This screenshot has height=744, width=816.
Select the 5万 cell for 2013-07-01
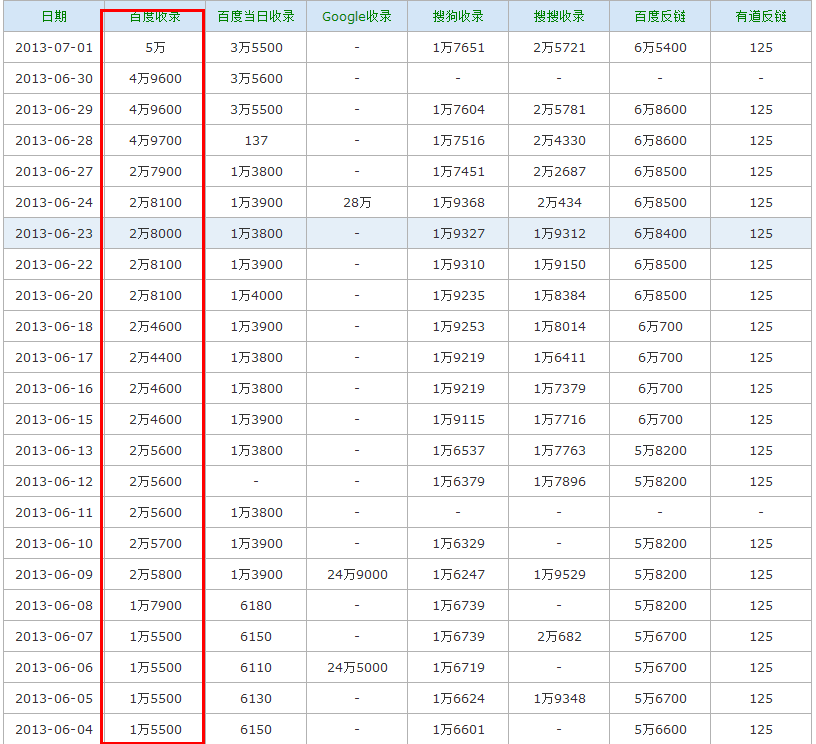tap(155, 48)
